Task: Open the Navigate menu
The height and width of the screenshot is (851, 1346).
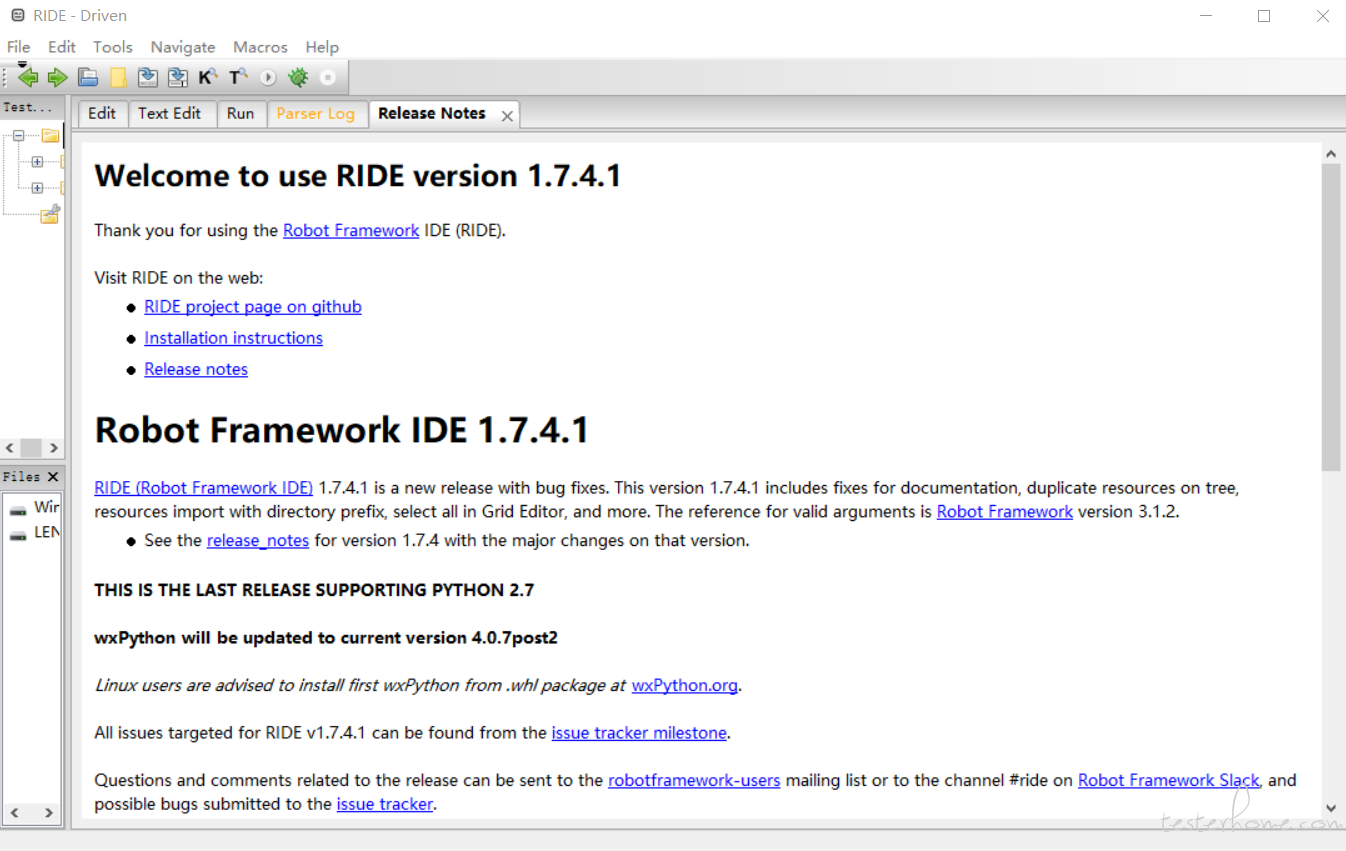Action: click(x=183, y=47)
